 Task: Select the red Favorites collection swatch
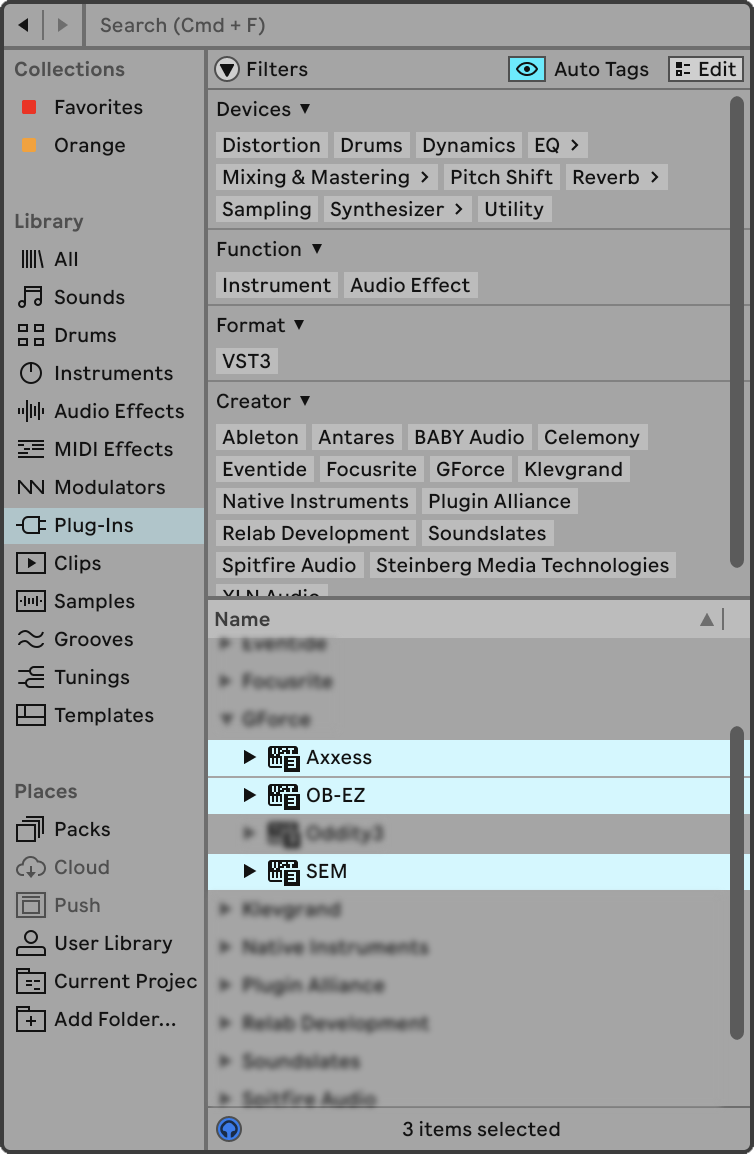(29, 107)
